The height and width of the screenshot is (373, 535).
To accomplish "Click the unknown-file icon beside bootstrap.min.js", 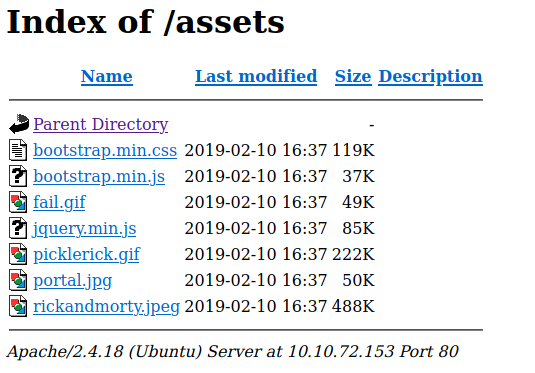I will point(18,176).
